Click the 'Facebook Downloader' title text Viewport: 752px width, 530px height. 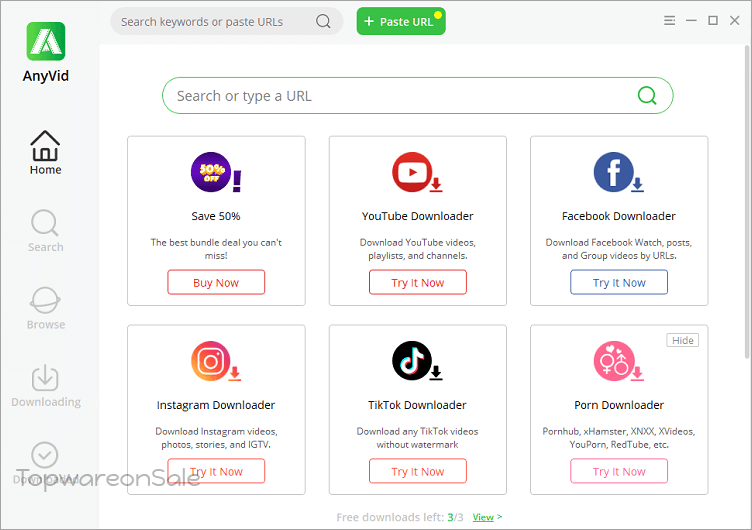(619, 216)
